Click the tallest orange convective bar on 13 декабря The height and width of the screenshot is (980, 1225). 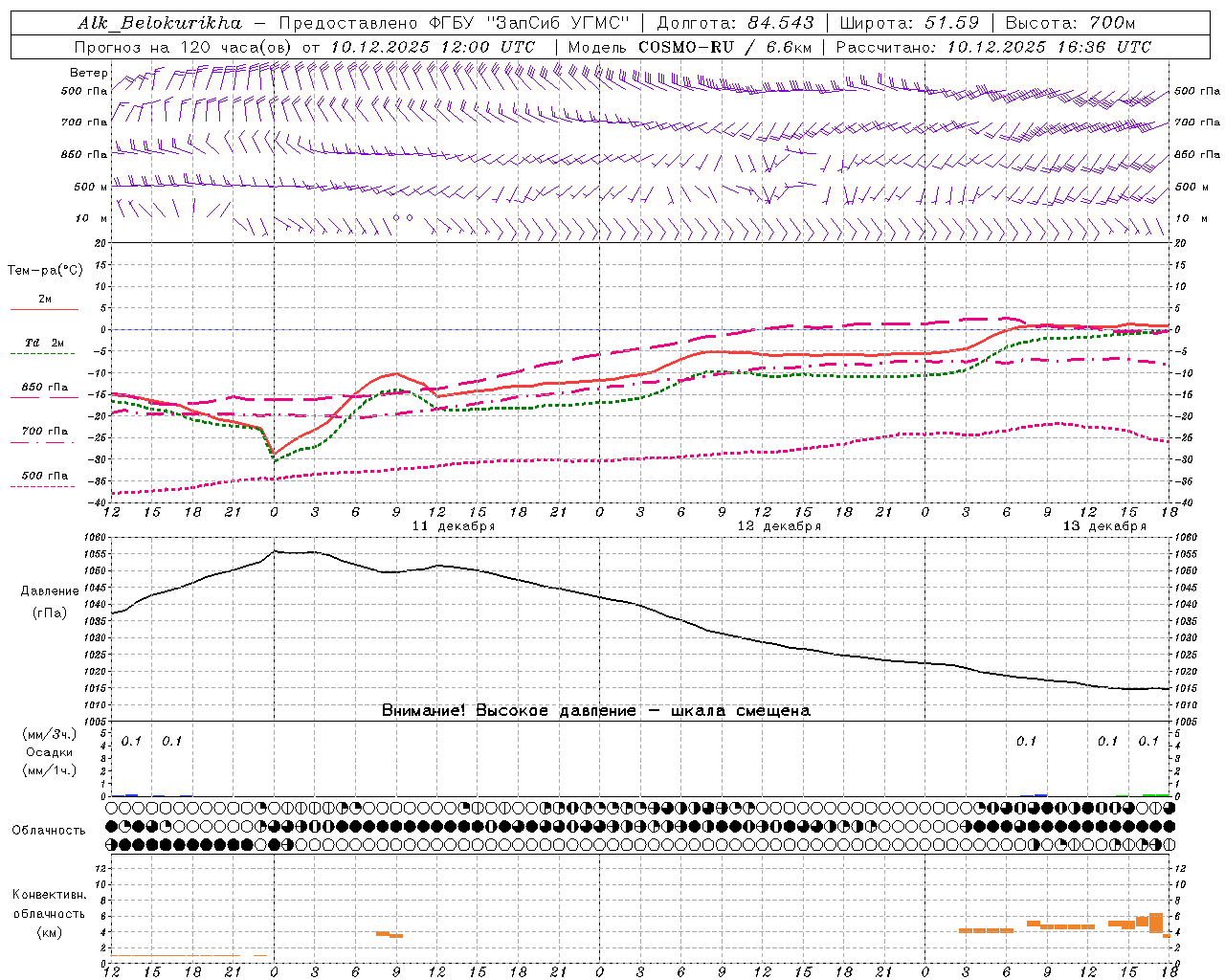click(1156, 923)
